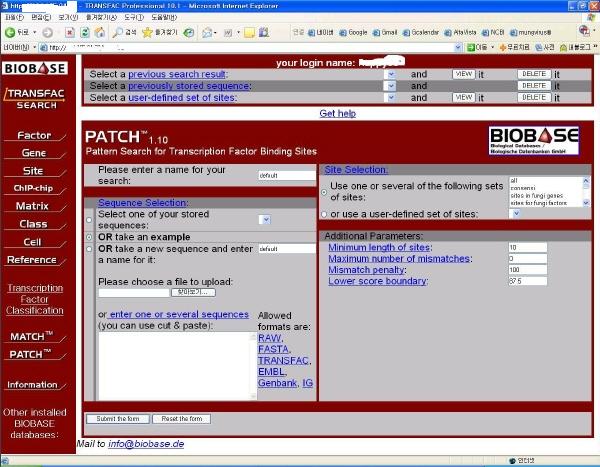600x467 pixels.
Task: Select the 'OR take an example' radio button
Action: [89, 237]
